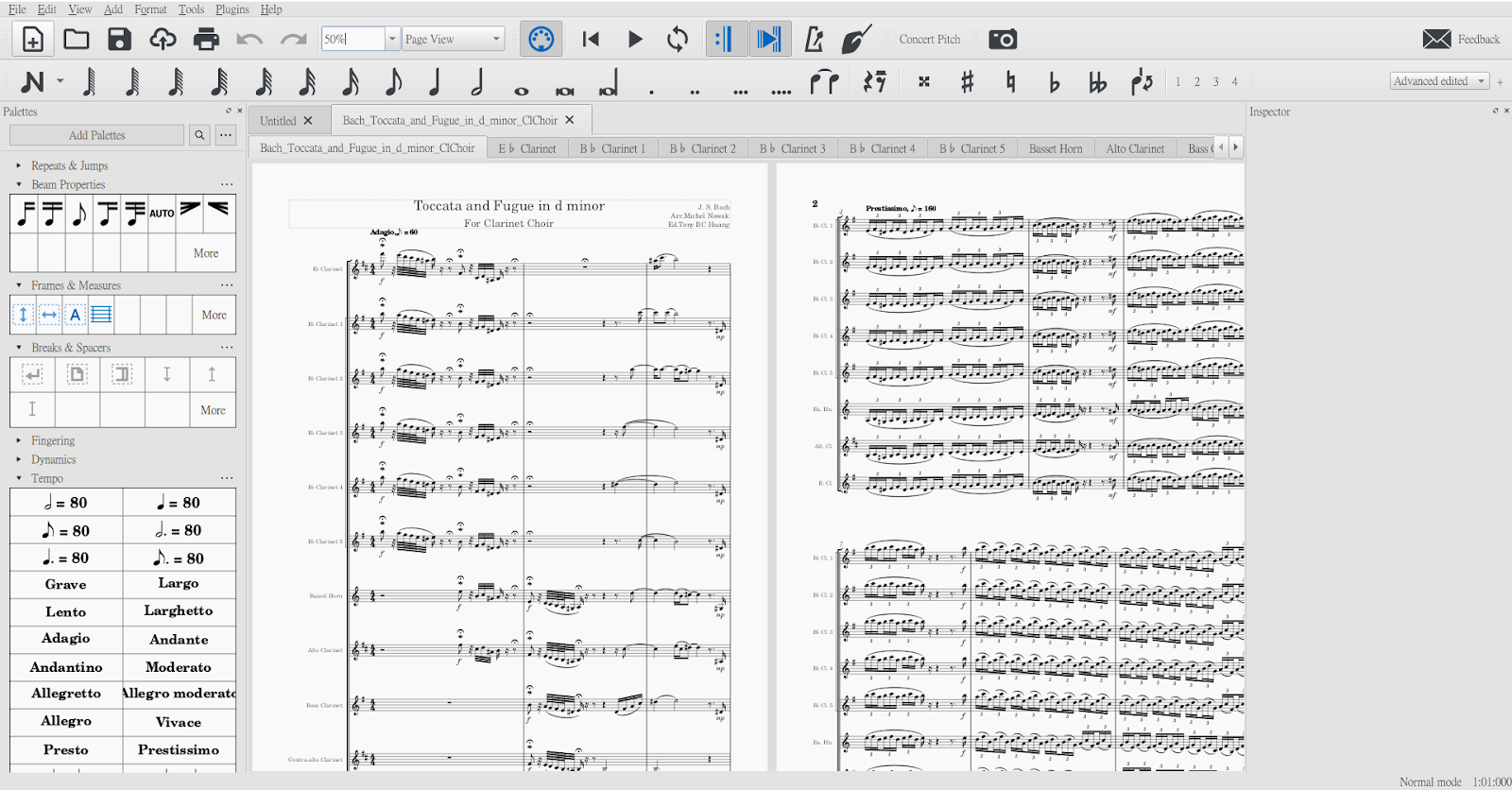Insert a rest using the rest icon
Screen dimensions: 1512x790
(x=875, y=82)
